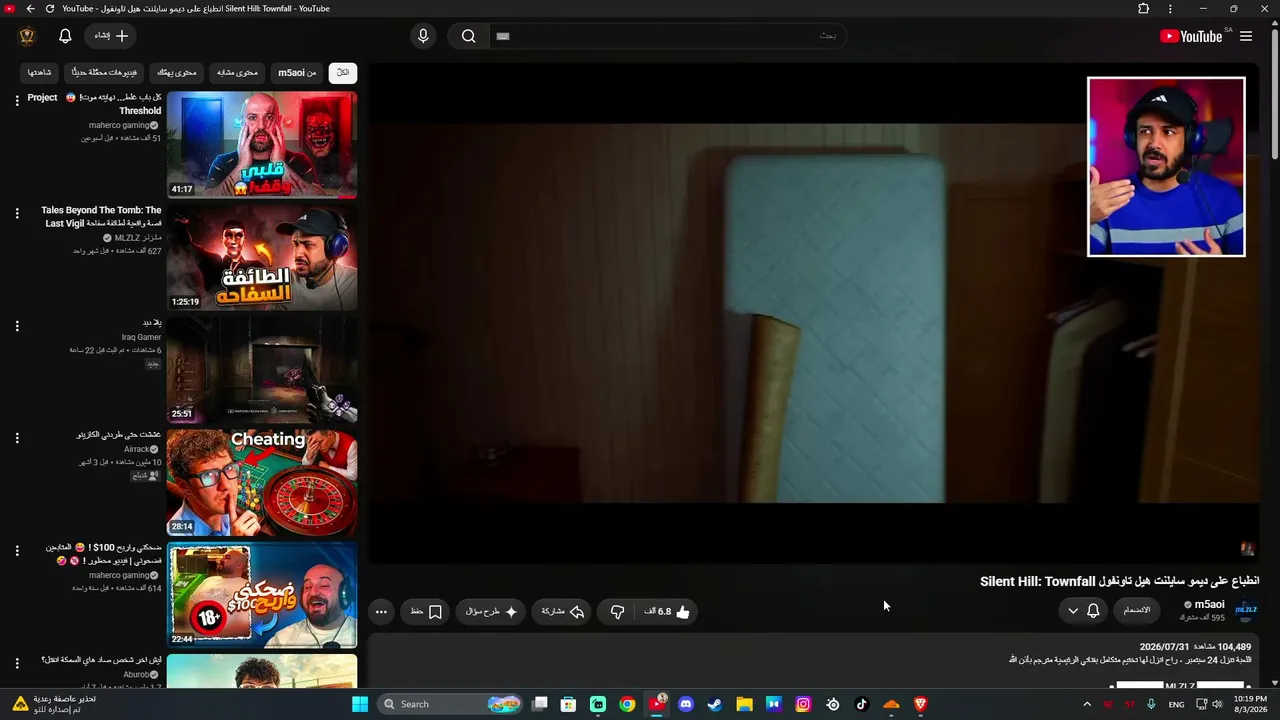The image size is (1280, 720).
Task: Reload the page with the refresh icon
Action: pyautogui.click(x=50, y=9)
